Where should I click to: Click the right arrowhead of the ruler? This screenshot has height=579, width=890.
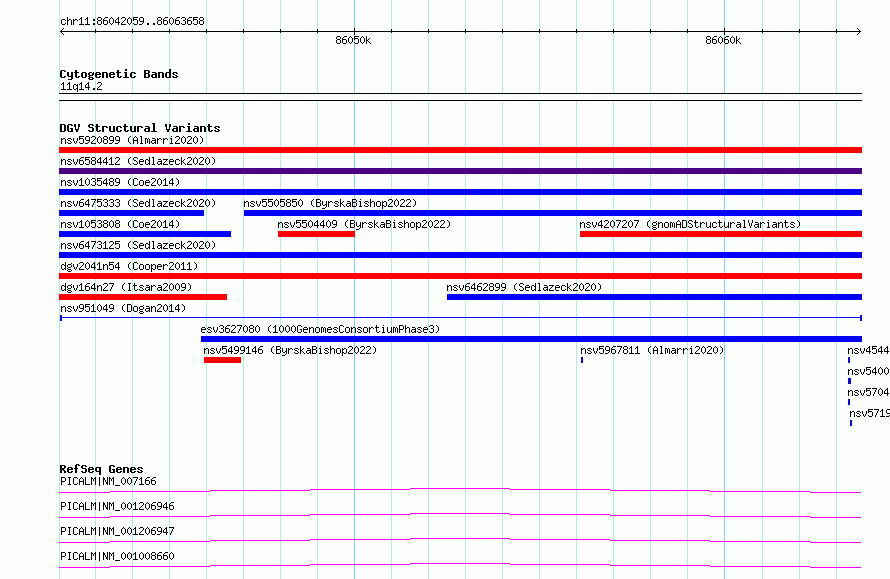(859, 32)
